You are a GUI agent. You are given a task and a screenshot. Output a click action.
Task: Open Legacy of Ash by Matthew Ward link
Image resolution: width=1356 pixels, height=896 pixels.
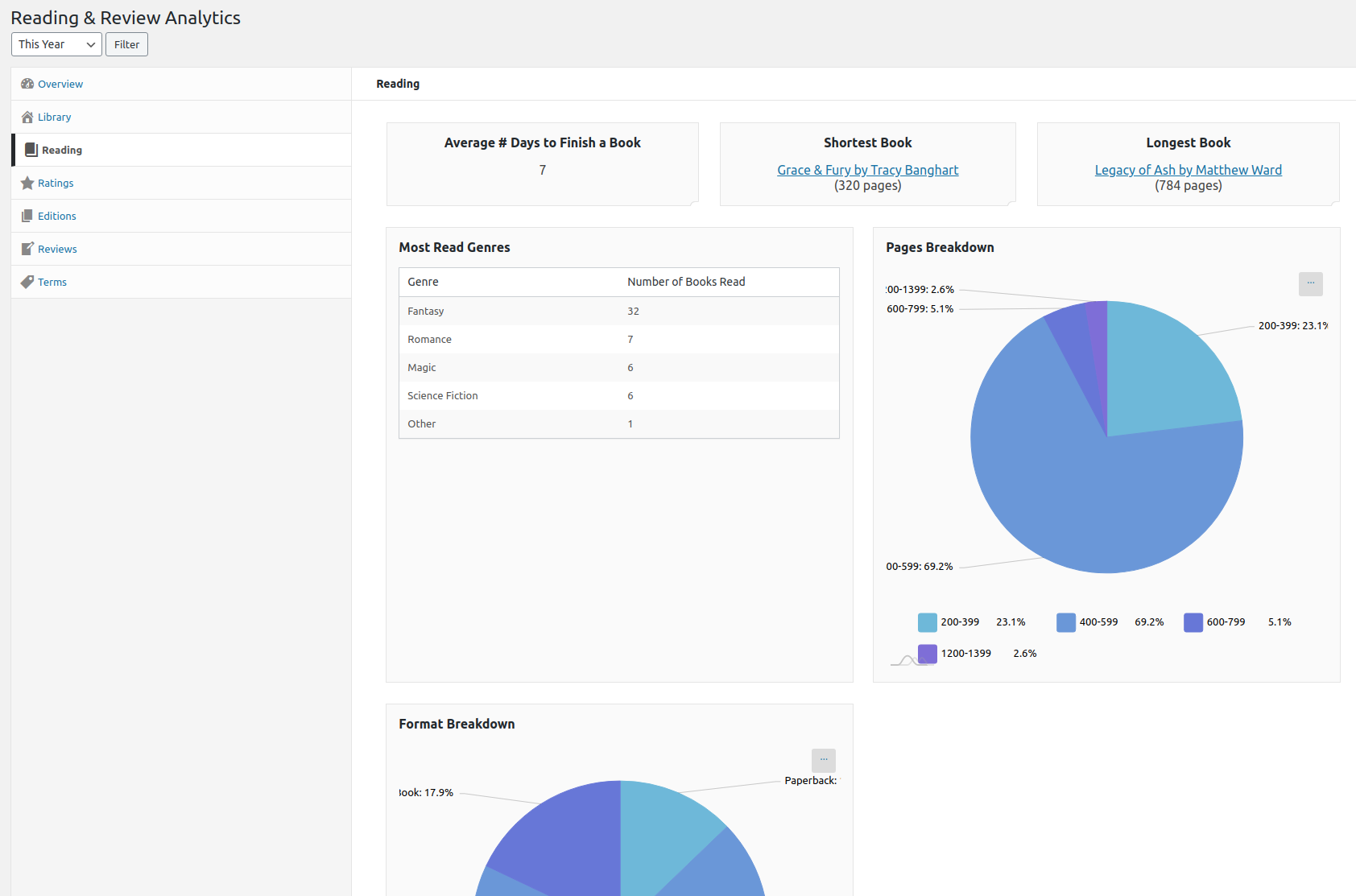[1188, 170]
